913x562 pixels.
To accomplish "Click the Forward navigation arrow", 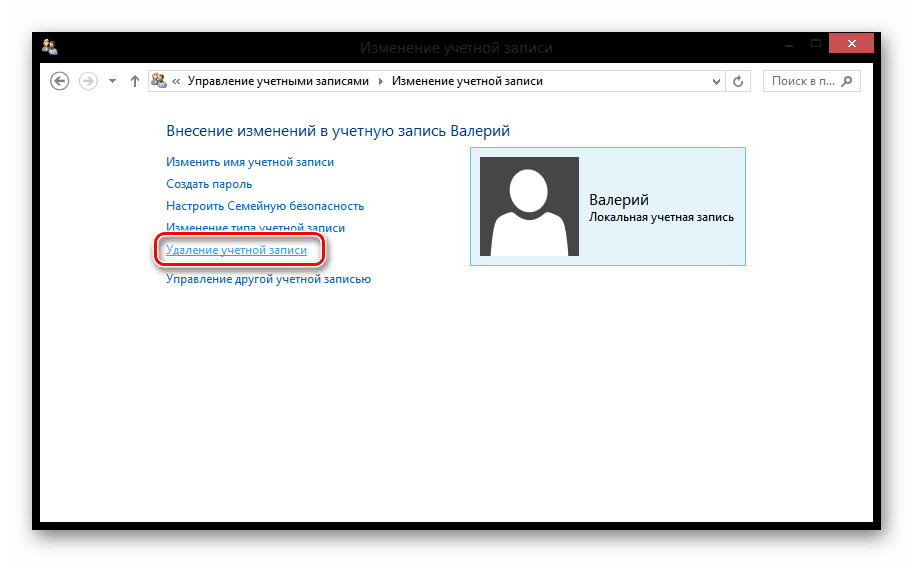I will (x=89, y=81).
